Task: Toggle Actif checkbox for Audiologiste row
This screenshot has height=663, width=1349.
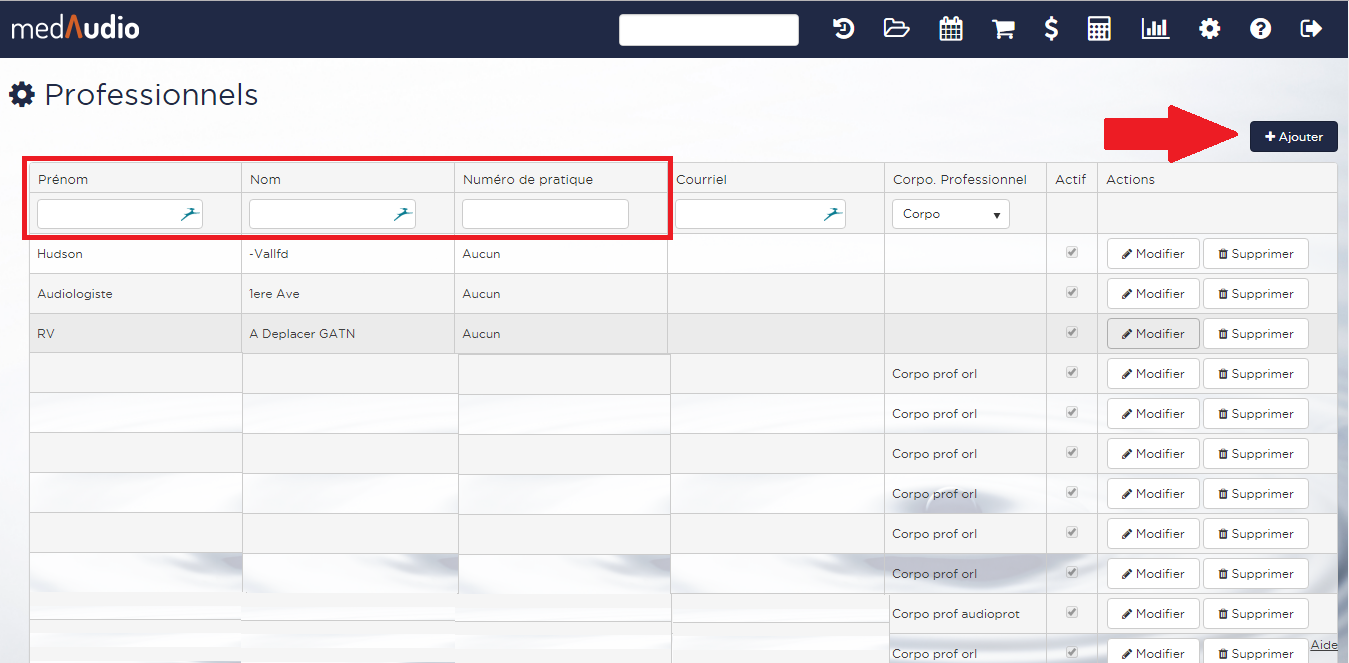Action: (1072, 293)
